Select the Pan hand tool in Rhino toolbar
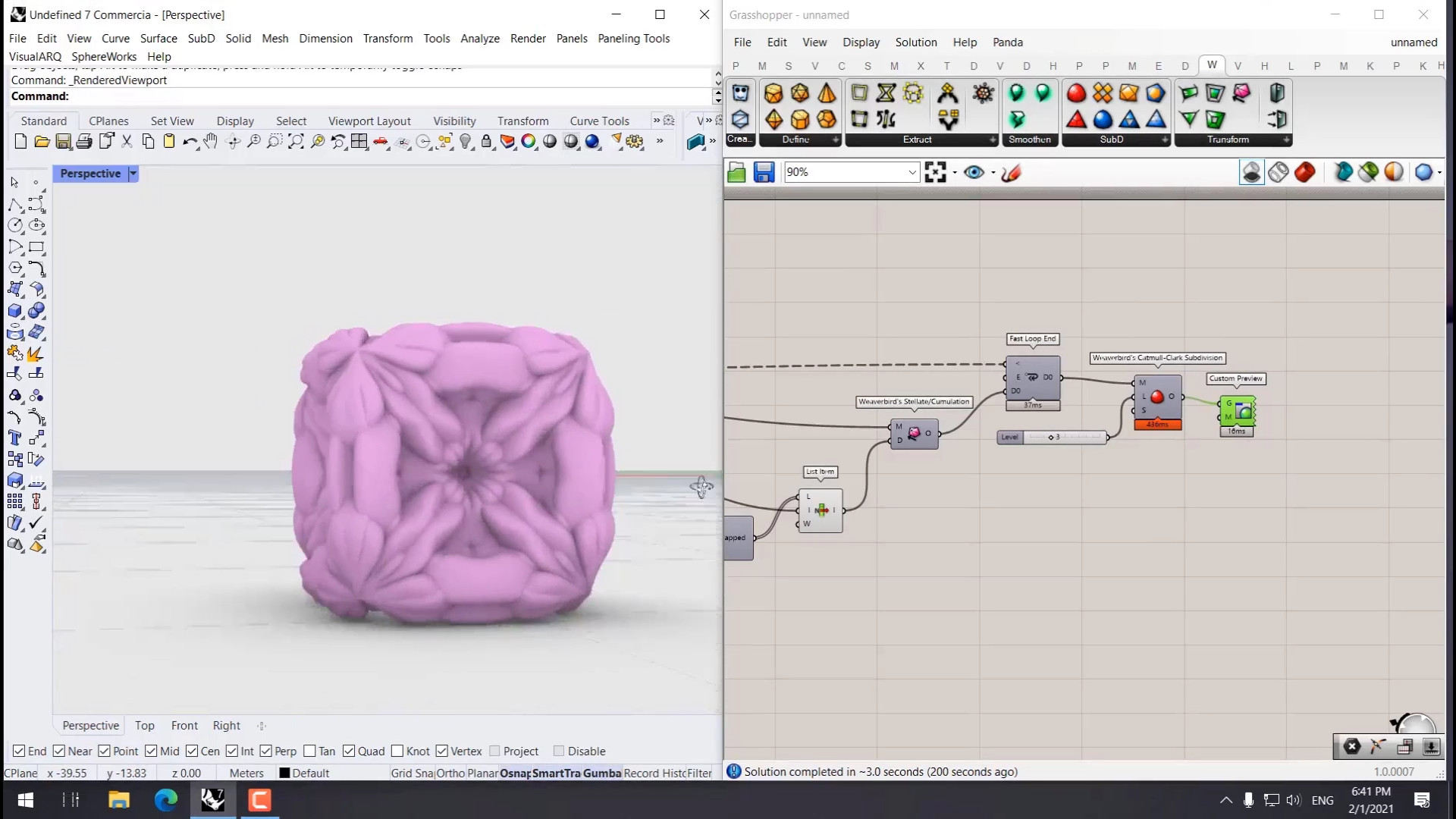The height and width of the screenshot is (819, 1456). point(211,142)
